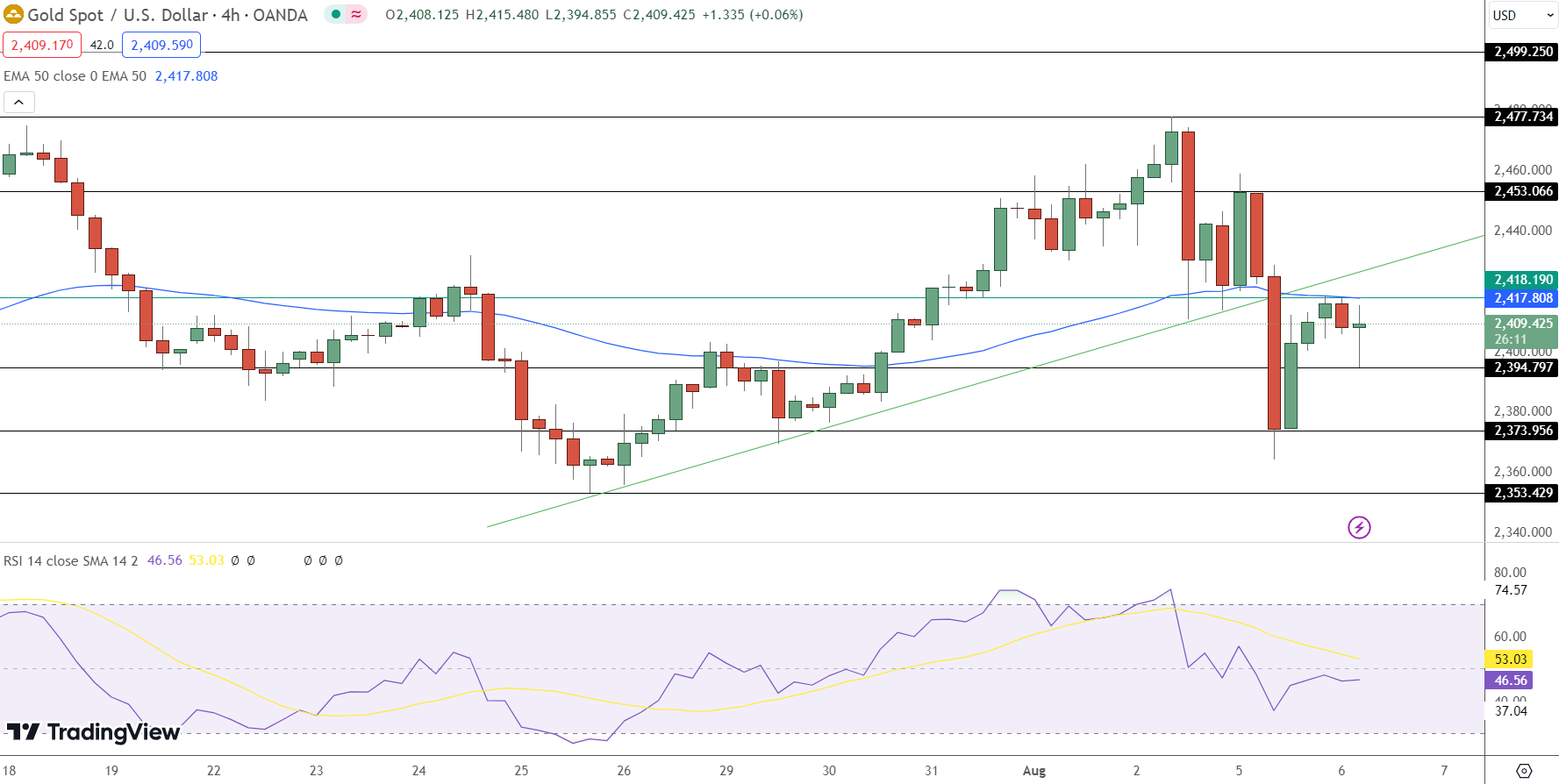This screenshot has height=784, width=1559.
Task: Click red sell price 2,409.170
Action: 42,45
